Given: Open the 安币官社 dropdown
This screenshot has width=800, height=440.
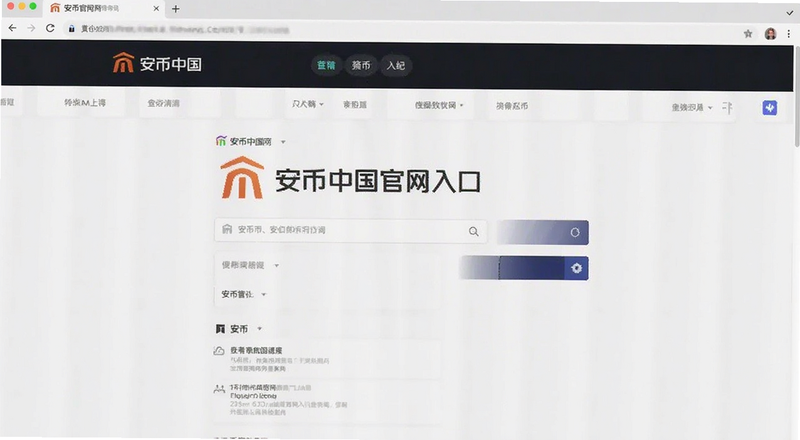Looking at the screenshot, I should 244,295.
